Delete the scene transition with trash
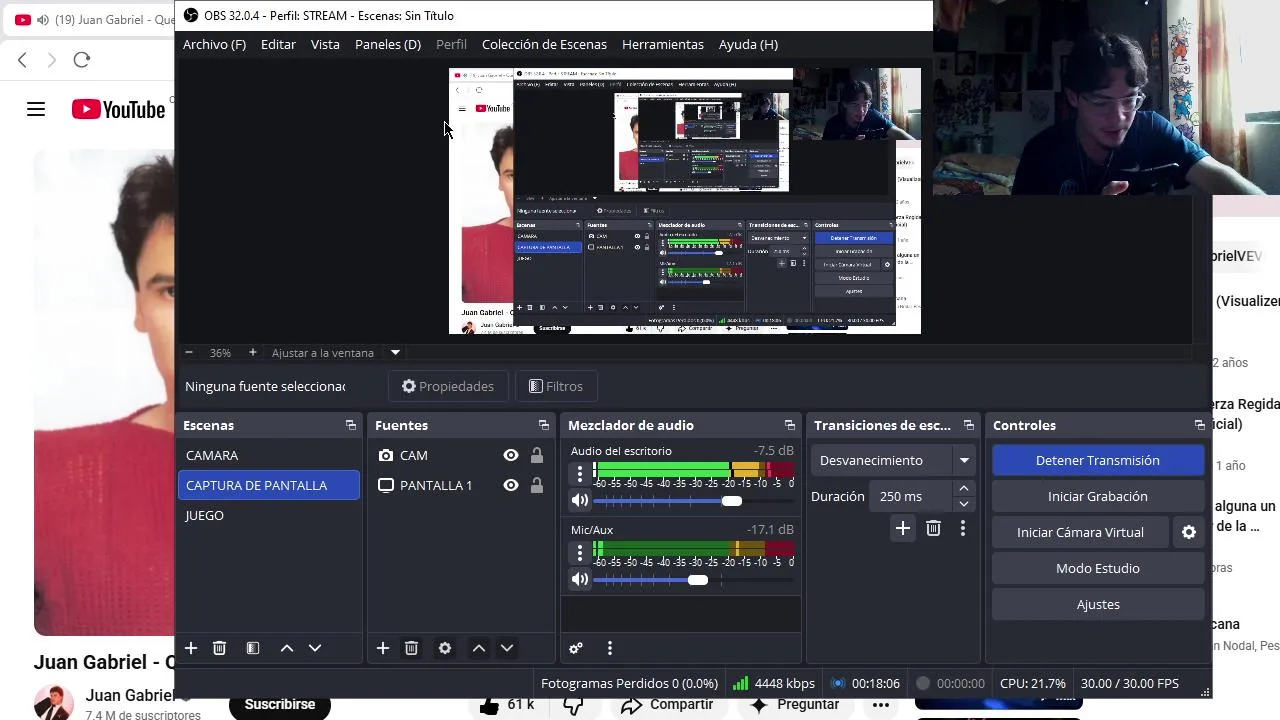This screenshot has width=1280, height=720. (x=933, y=528)
